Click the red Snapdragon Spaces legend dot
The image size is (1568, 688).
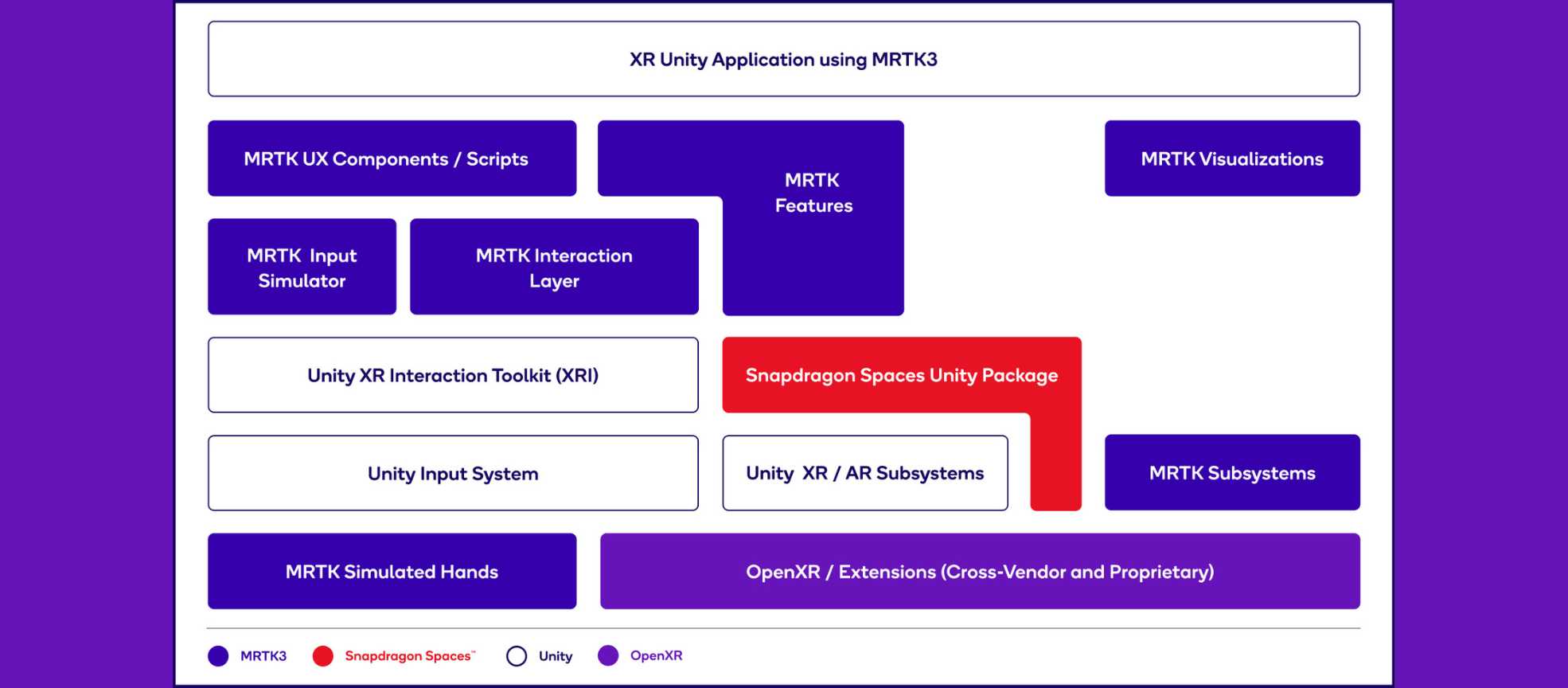[x=323, y=656]
